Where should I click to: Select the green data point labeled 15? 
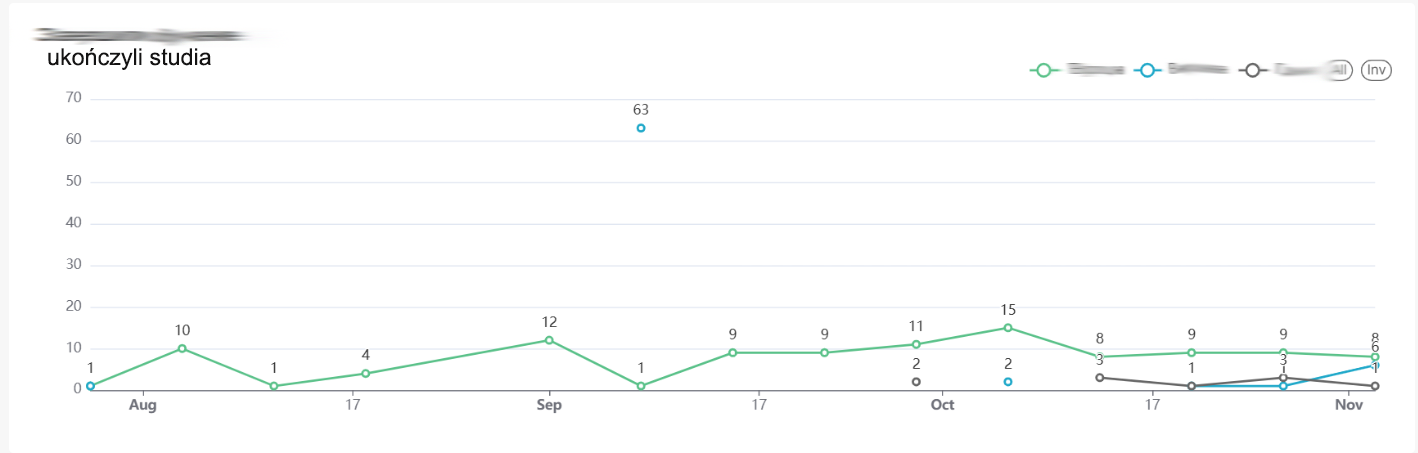click(1008, 327)
